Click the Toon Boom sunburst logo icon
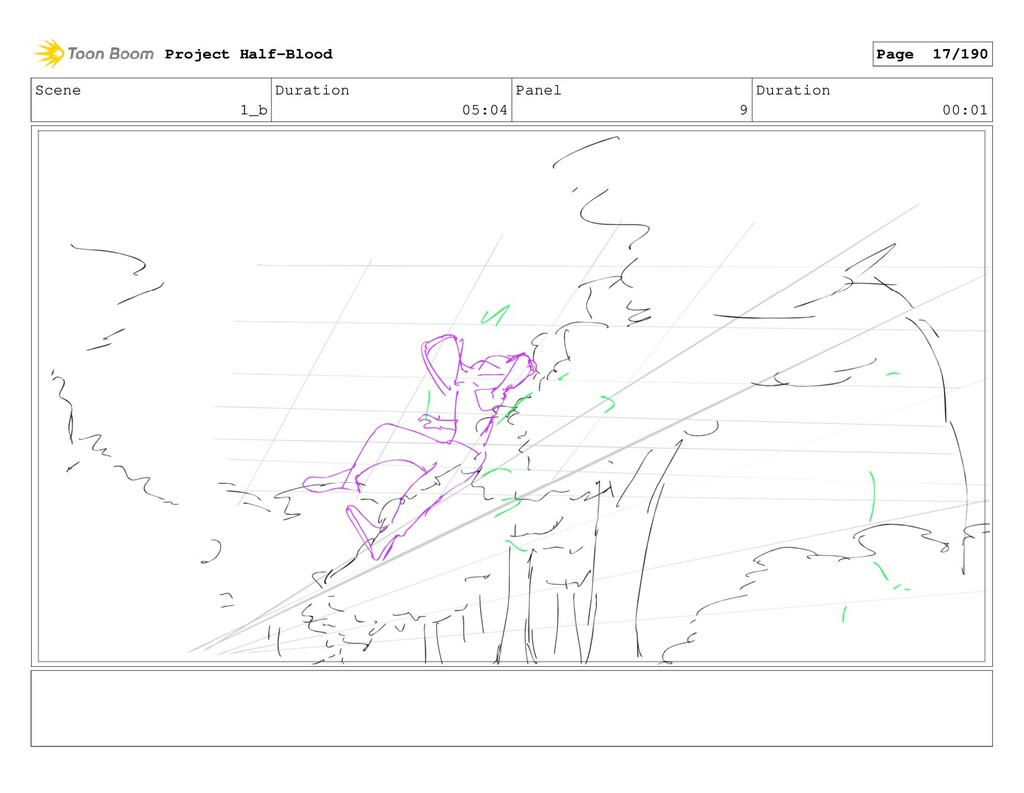This screenshot has height=793, width=1024. coord(49,54)
